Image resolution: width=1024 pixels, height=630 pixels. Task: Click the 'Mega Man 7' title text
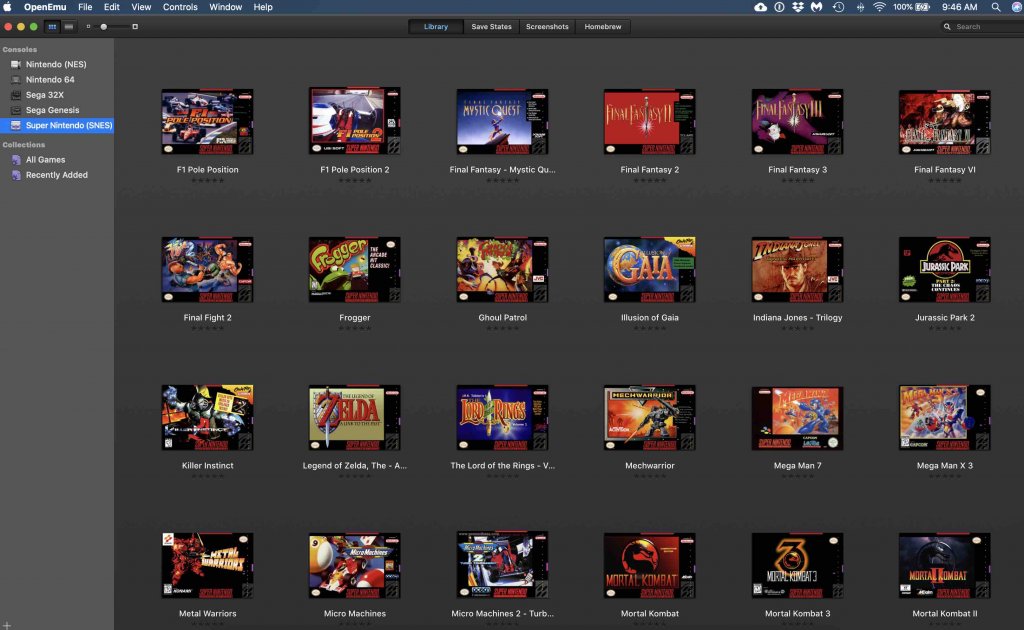pos(797,465)
